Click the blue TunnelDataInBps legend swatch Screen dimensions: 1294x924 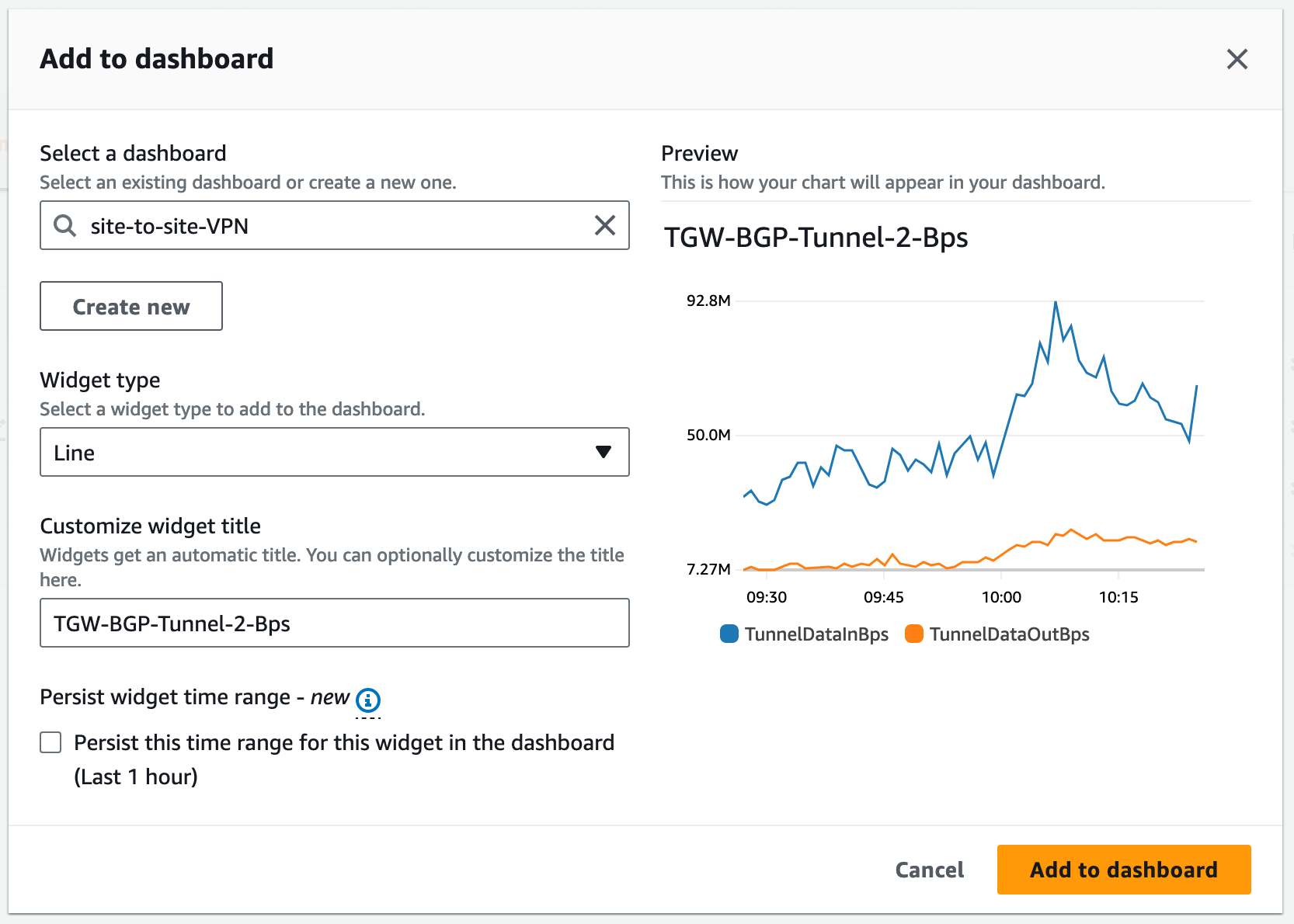(x=729, y=634)
